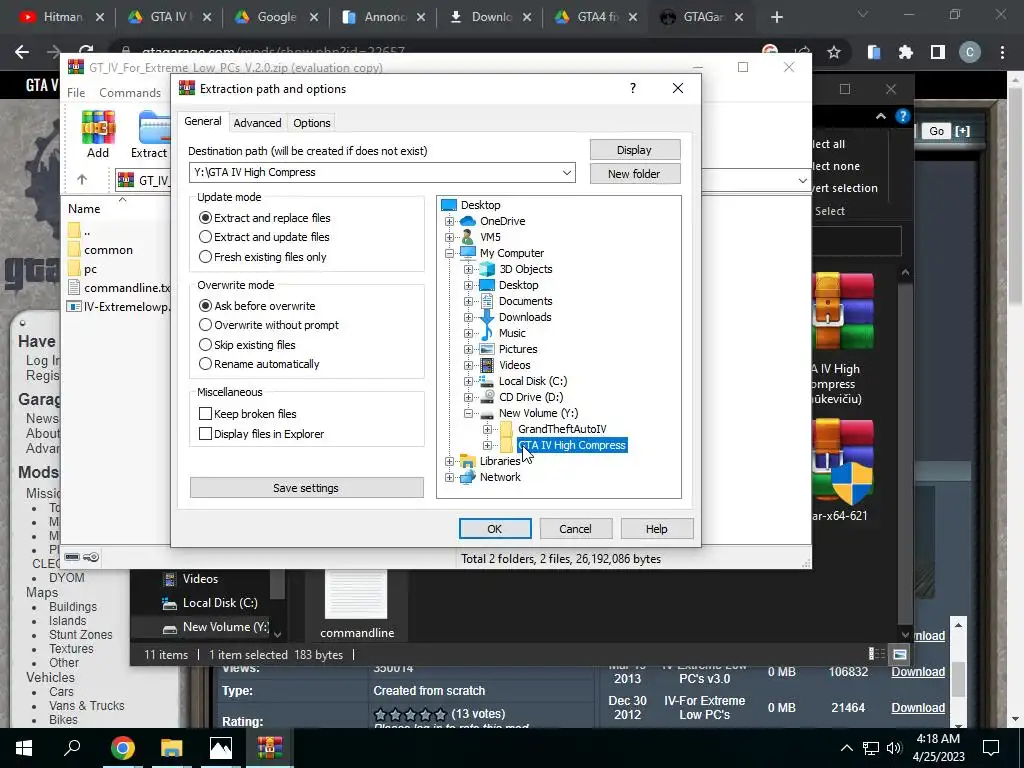The height and width of the screenshot is (768, 1024).
Task: Open Chrome extensions puzzle icon
Action: (x=906, y=52)
